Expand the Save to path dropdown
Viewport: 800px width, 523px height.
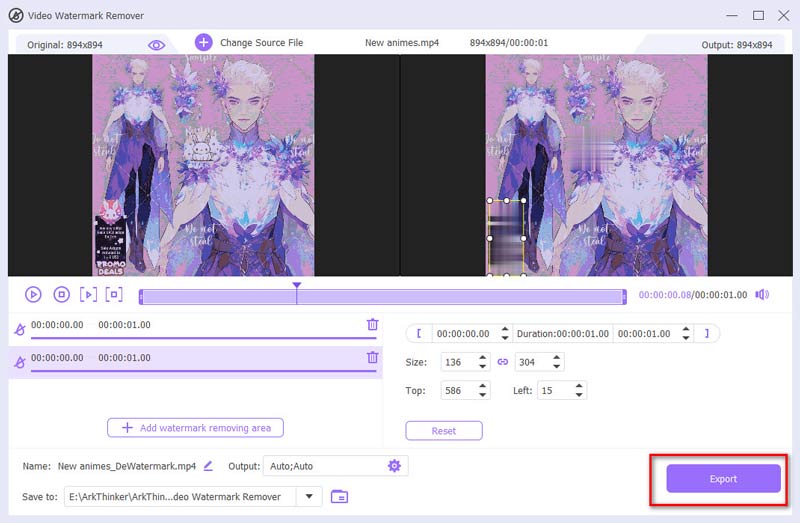click(x=309, y=496)
